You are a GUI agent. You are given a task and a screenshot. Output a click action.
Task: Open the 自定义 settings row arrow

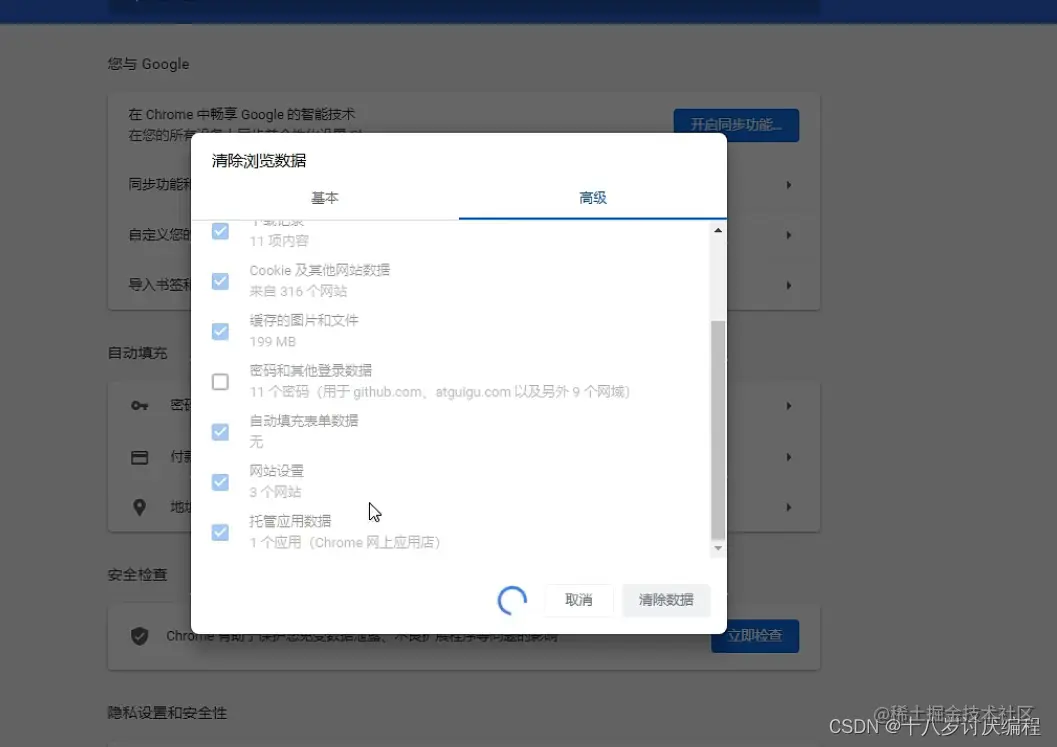point(788,234)
